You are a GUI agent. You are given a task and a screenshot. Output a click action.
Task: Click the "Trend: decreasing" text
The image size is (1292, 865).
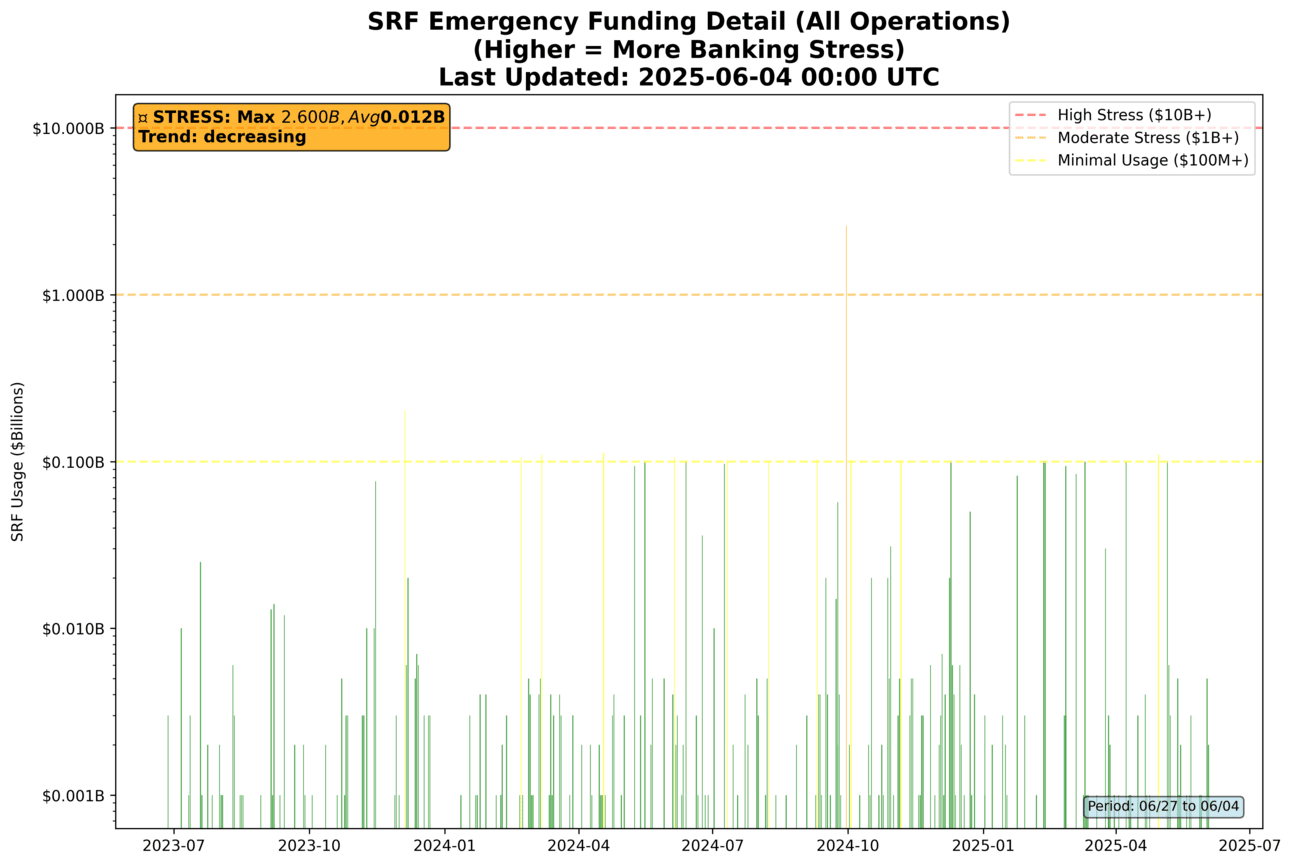222,137
